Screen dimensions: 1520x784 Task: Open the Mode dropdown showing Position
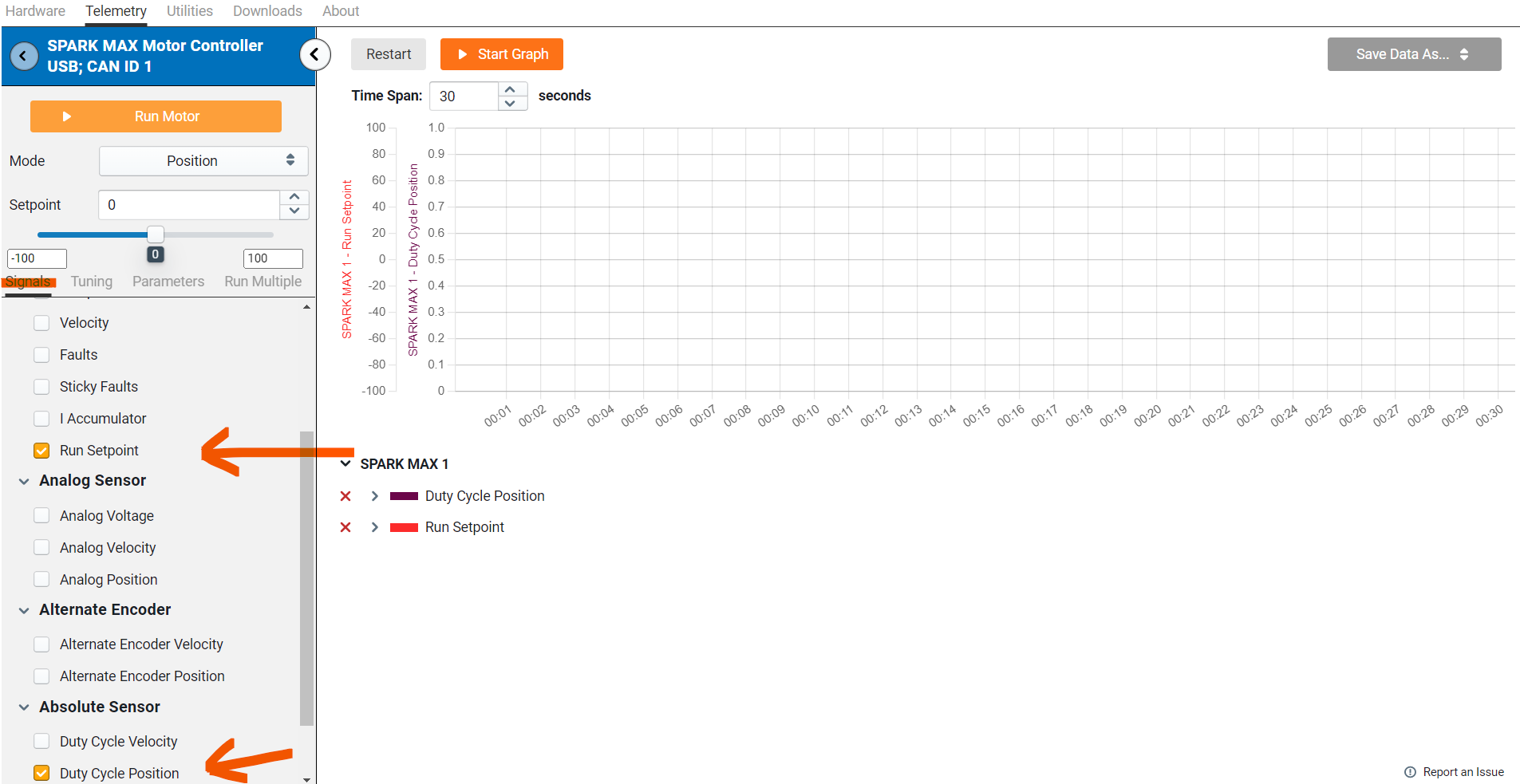coord(203,161)
